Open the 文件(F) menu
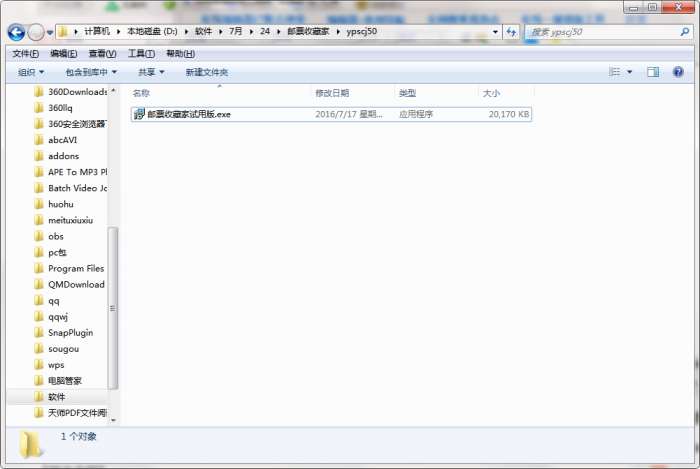 tap(25, 54)
